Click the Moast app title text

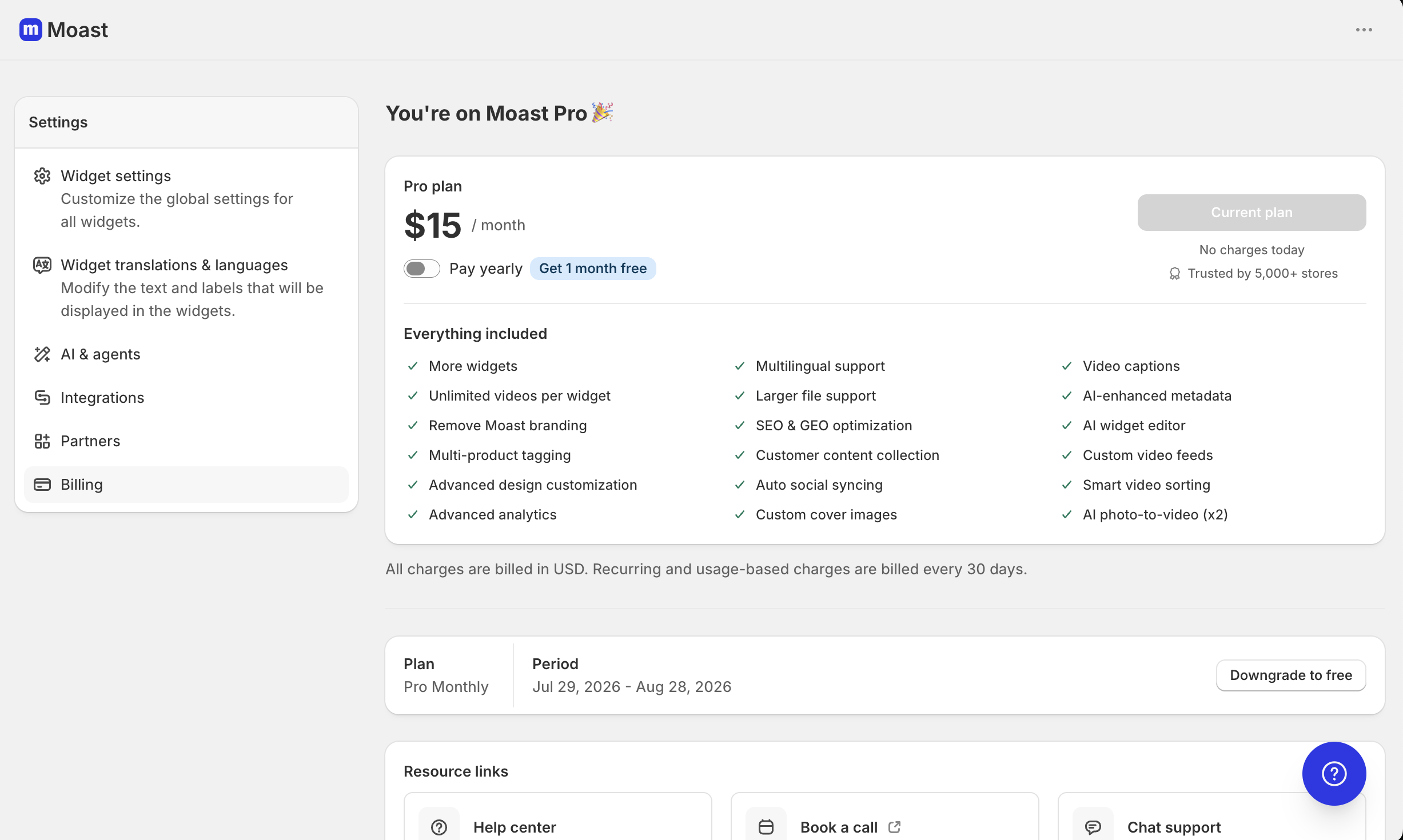pyautogui.click(x=78, y=30)
